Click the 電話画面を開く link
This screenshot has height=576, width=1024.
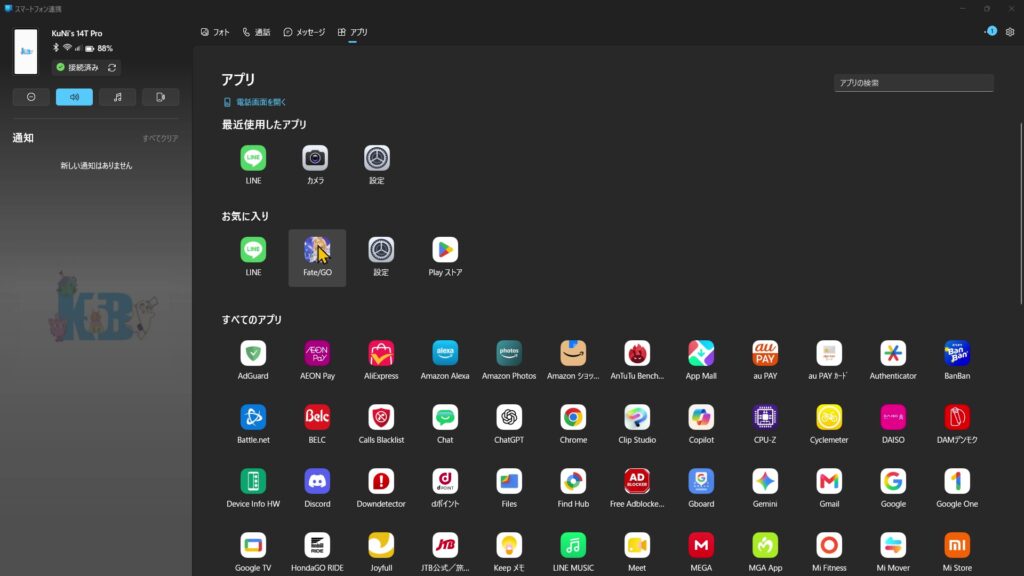[255, 102]
